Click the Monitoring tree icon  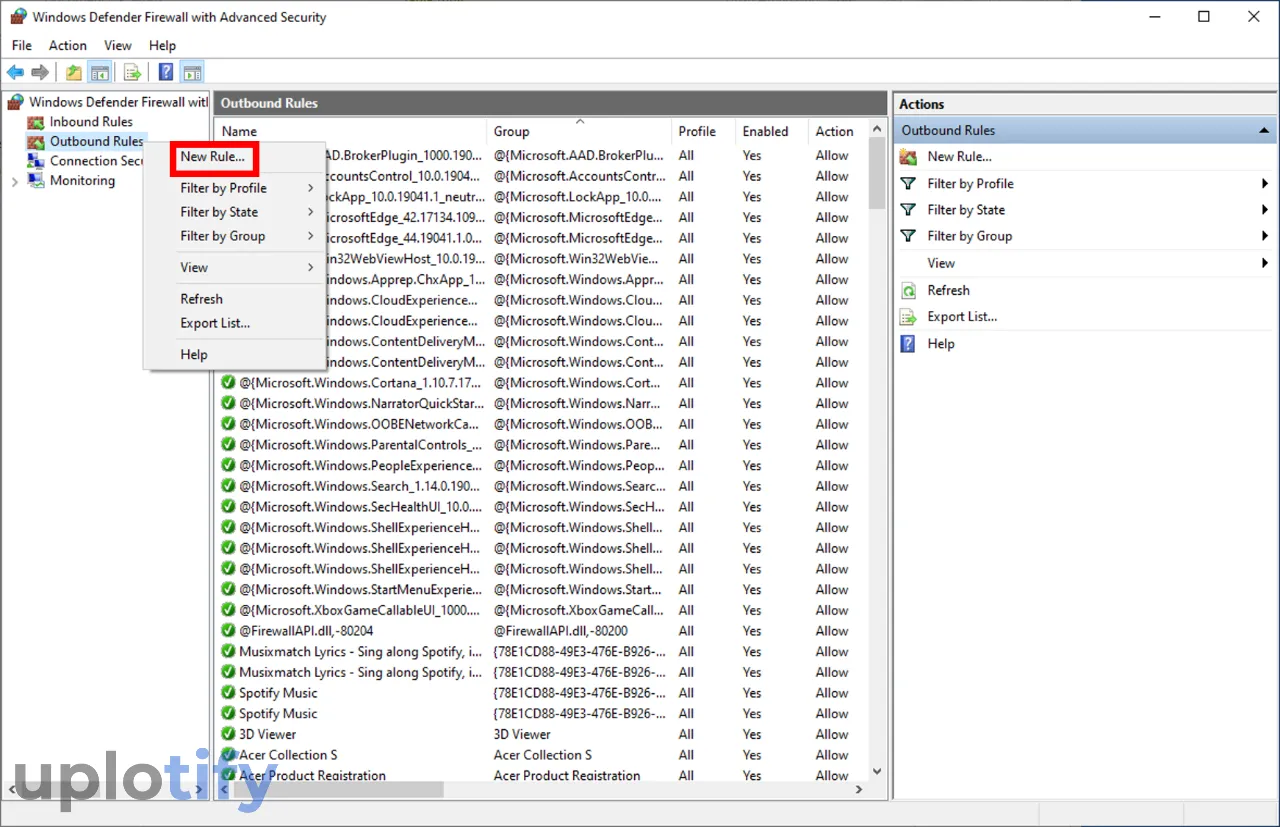(x=37, y=181)
